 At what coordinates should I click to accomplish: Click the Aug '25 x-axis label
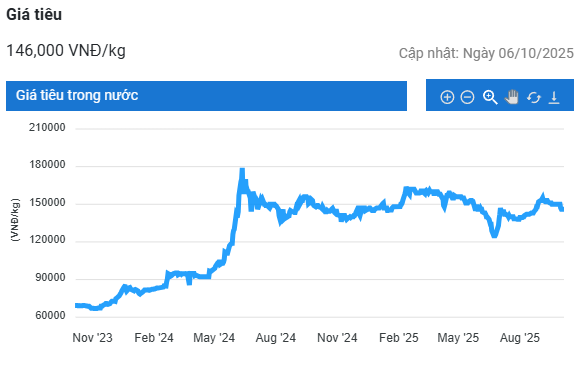tap(520, 338)
